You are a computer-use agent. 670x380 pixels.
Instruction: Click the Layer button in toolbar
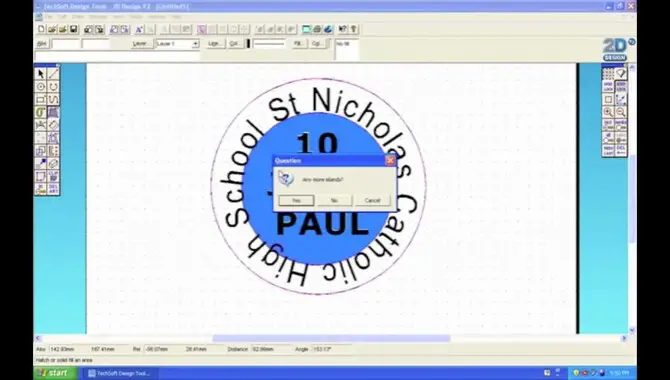(x=141, y=44)
